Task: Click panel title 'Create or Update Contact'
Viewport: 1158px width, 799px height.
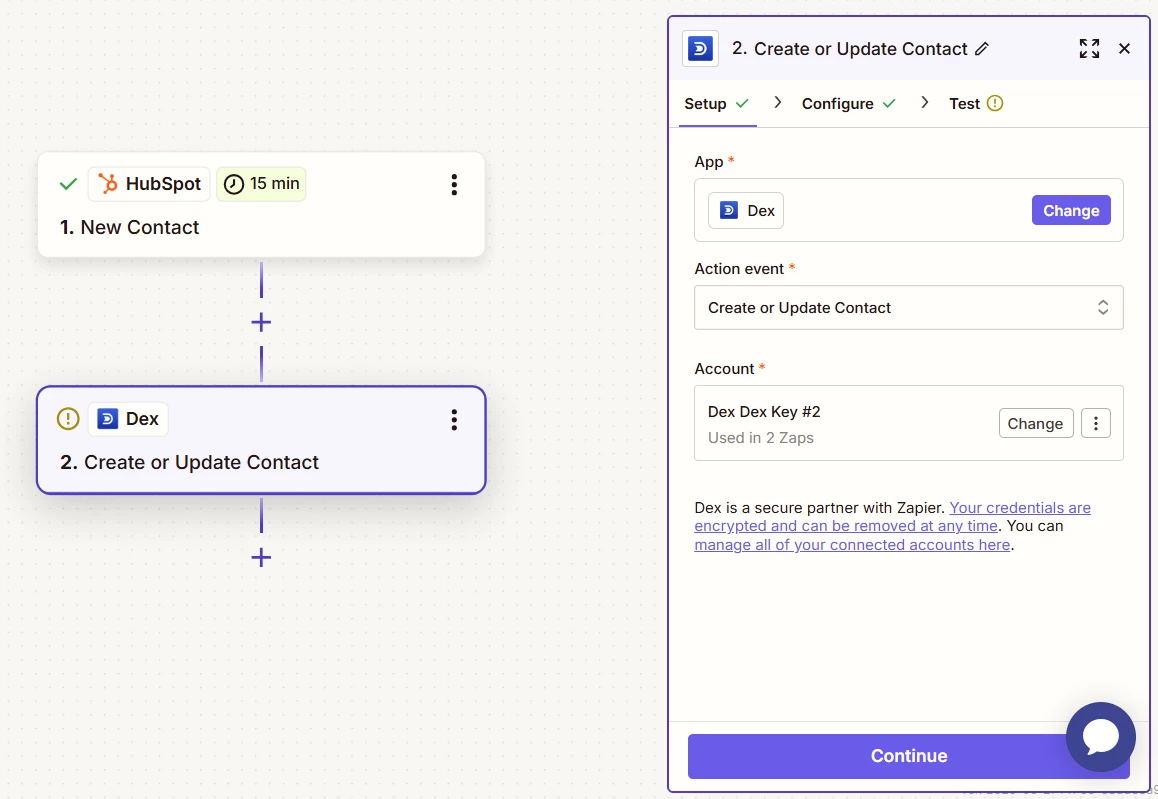Action: (x=860, y=49)
